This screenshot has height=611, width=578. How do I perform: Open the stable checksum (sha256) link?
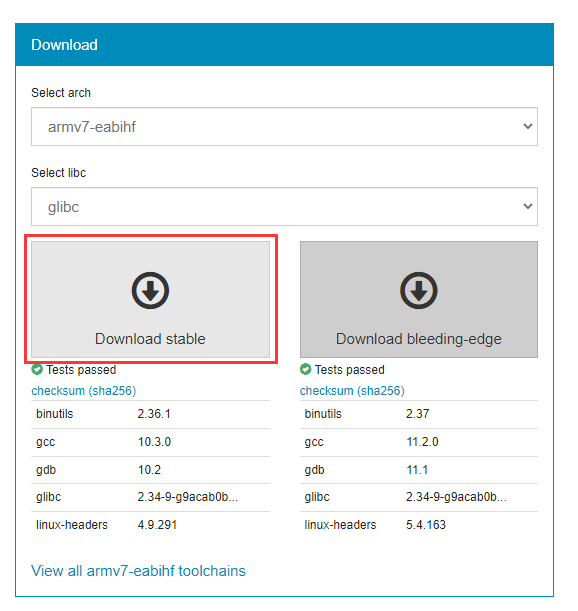point(84,390)
